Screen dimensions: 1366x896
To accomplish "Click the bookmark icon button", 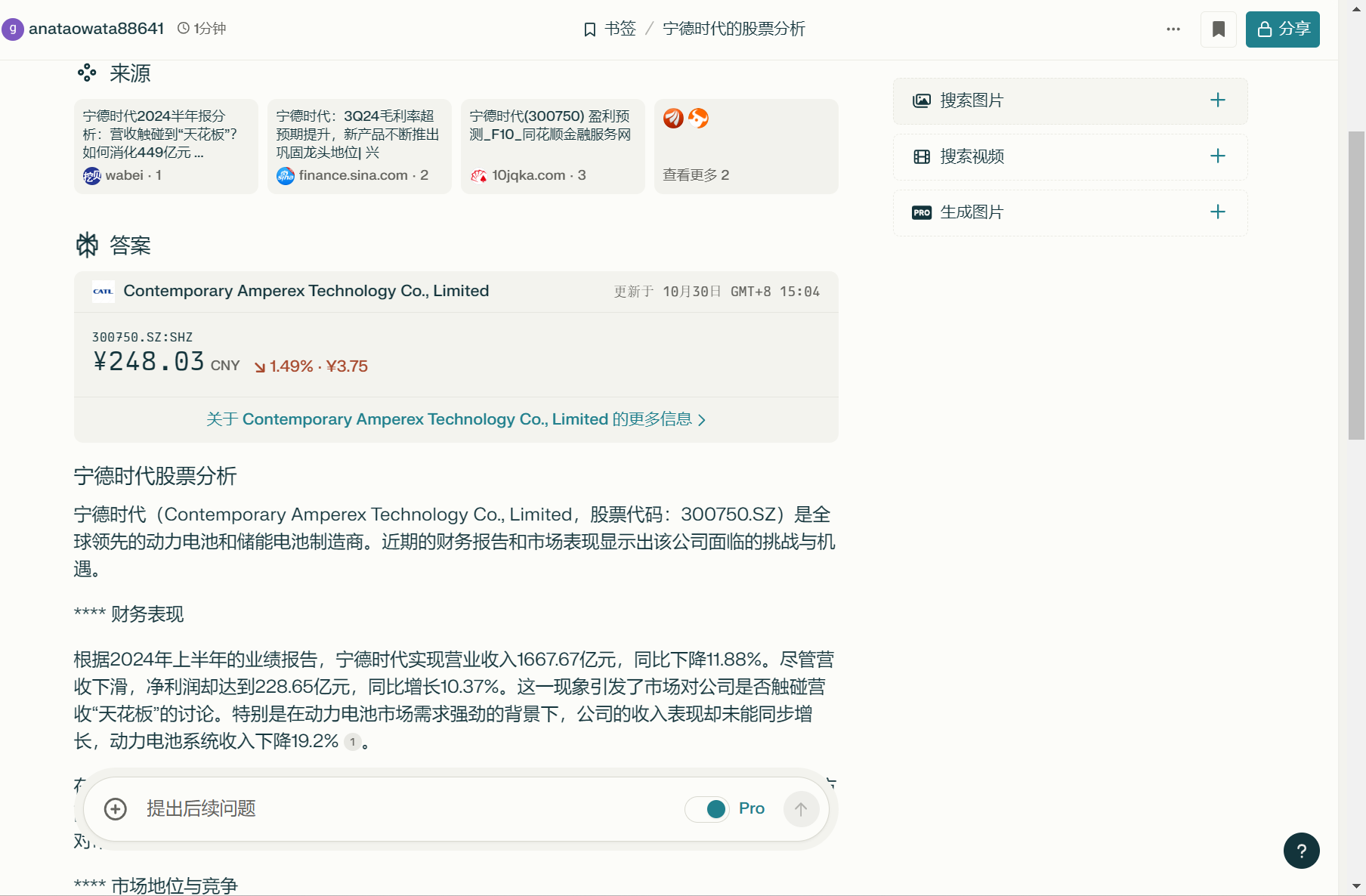I will point(1218,29).
